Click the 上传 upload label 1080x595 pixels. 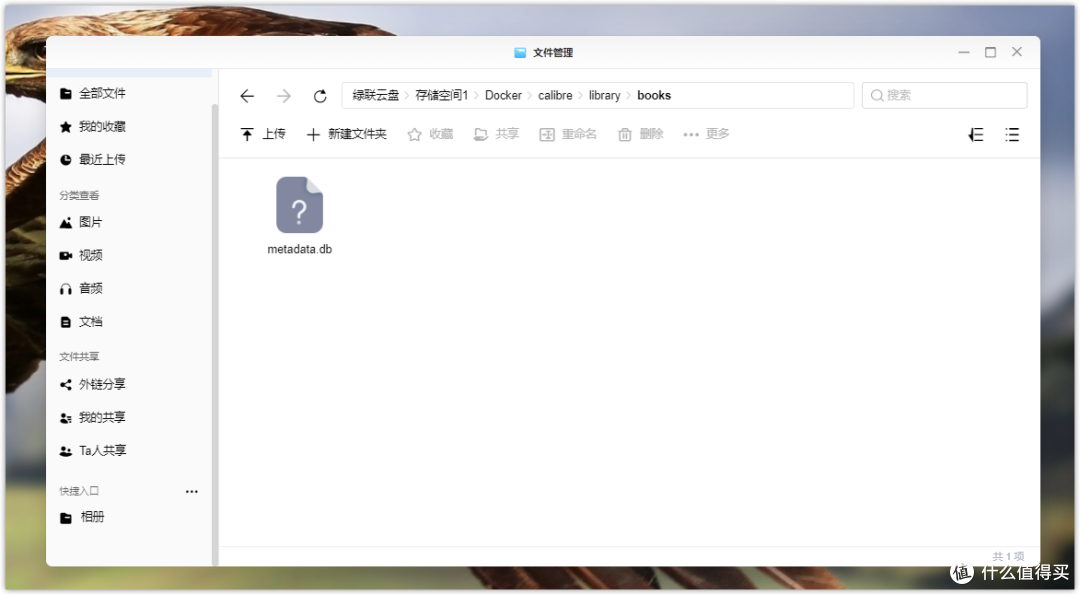tap(274, 134)
